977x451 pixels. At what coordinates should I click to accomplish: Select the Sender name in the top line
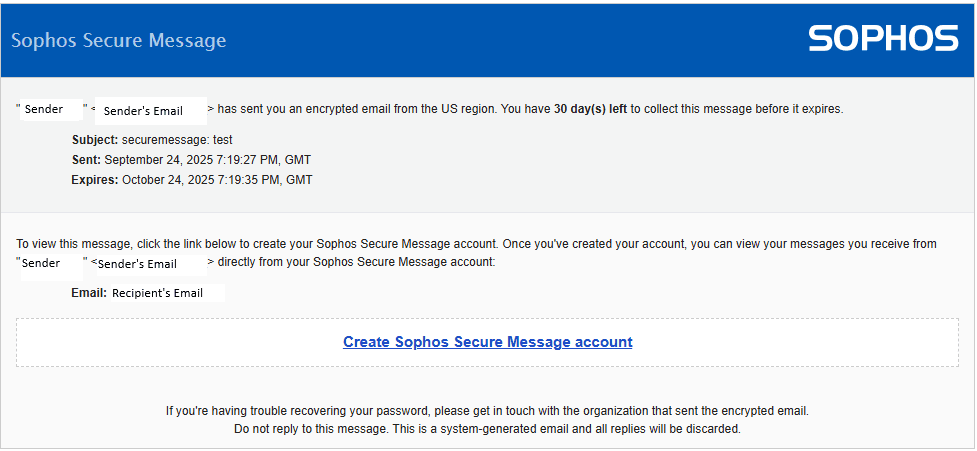coord(43,109)
